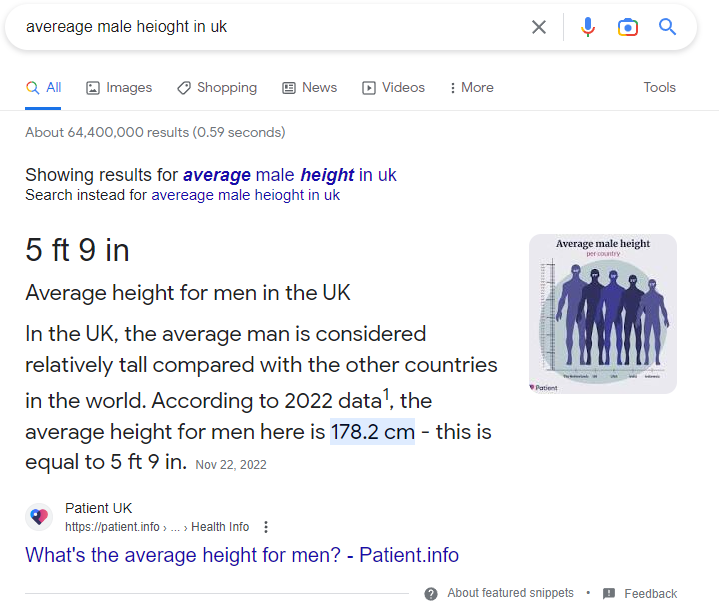The width and height of the screenshot is (719, 602).
Task: Switch to the Images tab
Action: [x=119, y=88]
